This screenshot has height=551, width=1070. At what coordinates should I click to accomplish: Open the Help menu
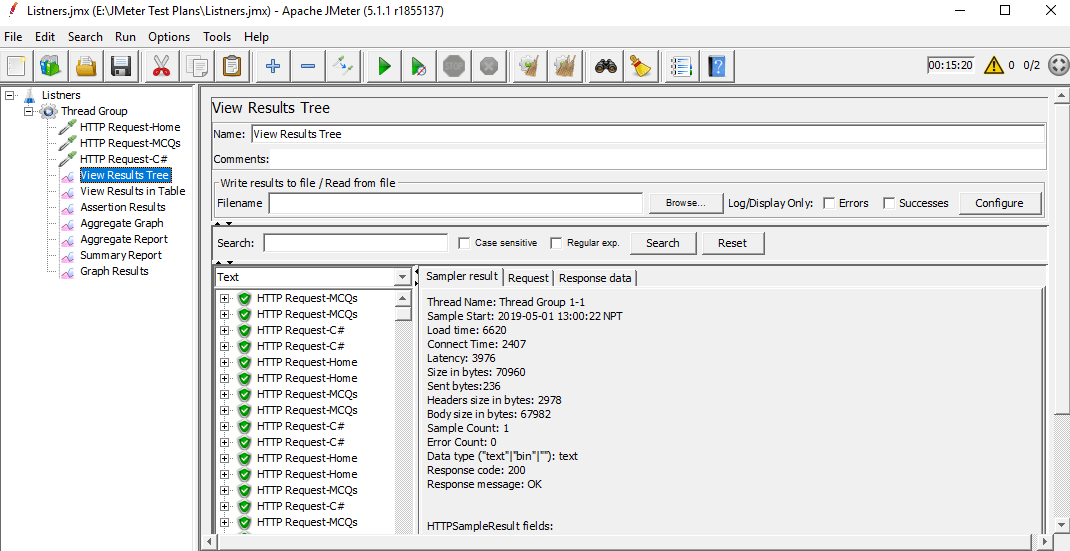click(x=257, y=37)
